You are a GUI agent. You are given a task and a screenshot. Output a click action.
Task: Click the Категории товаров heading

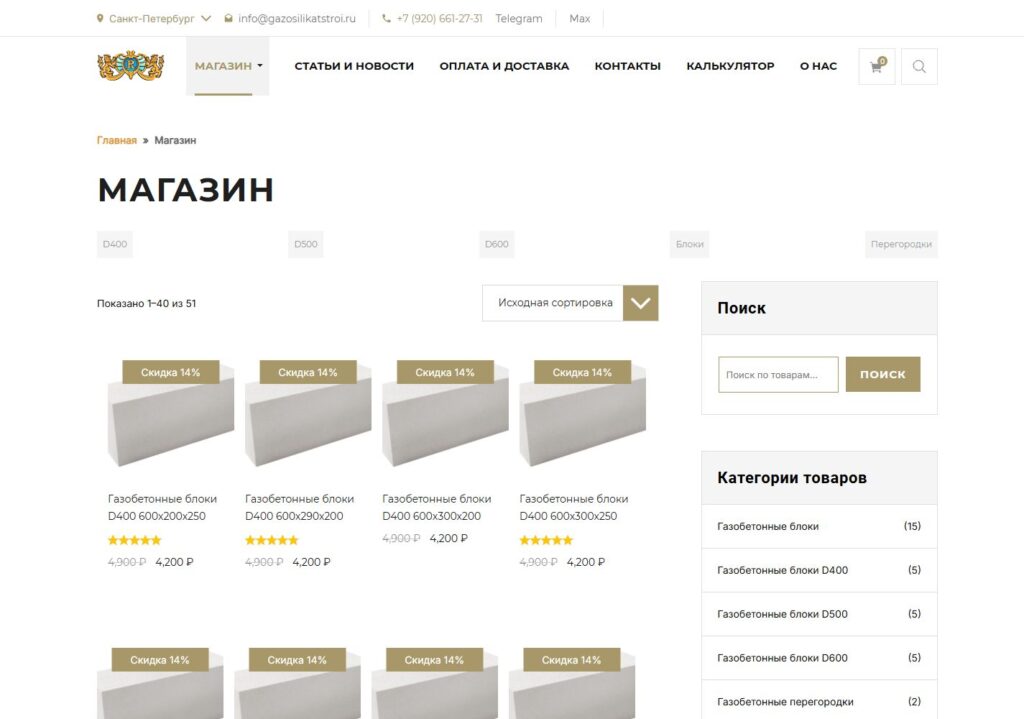792,477
